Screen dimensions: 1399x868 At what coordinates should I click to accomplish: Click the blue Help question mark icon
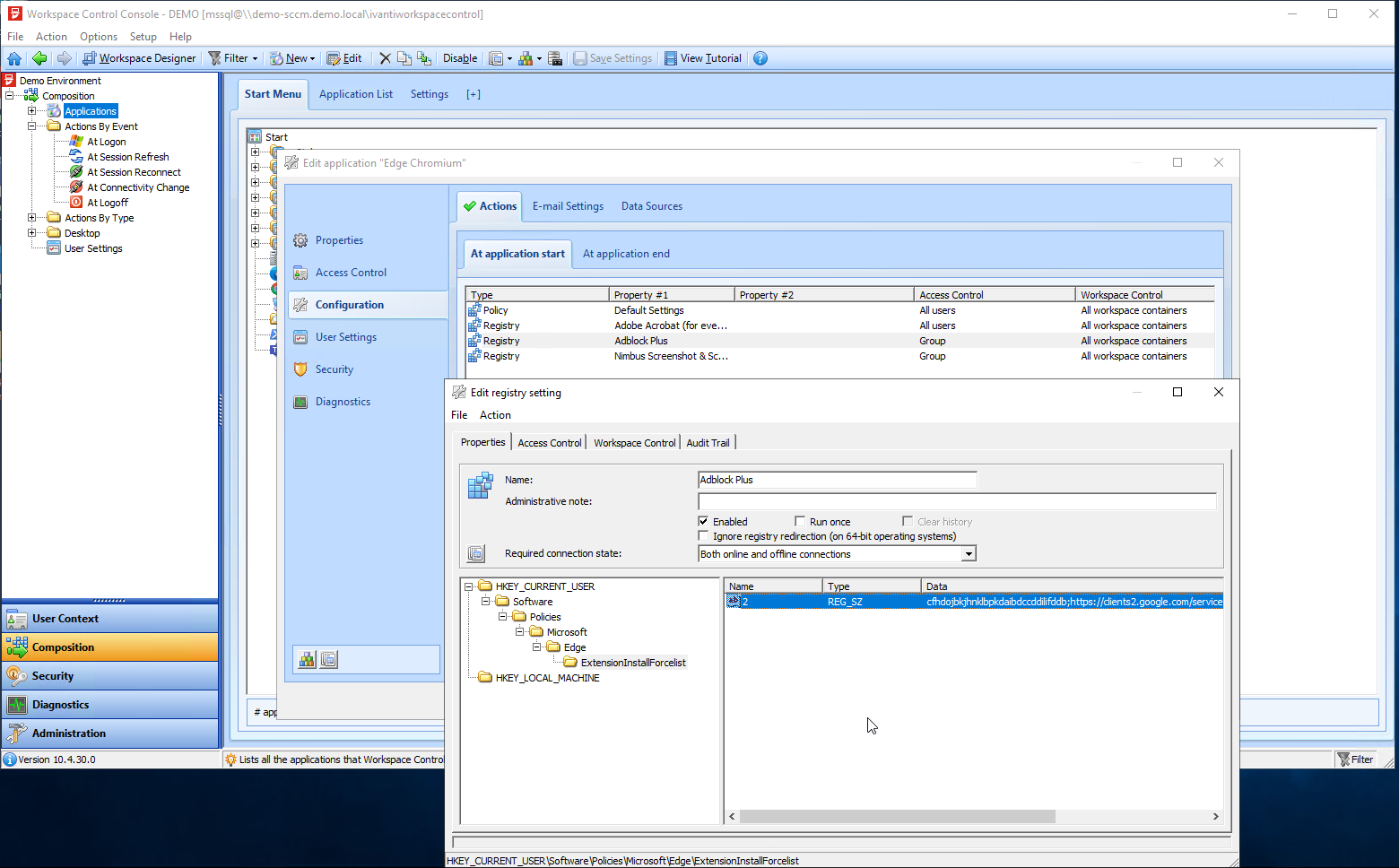click(x=760, y=58)
